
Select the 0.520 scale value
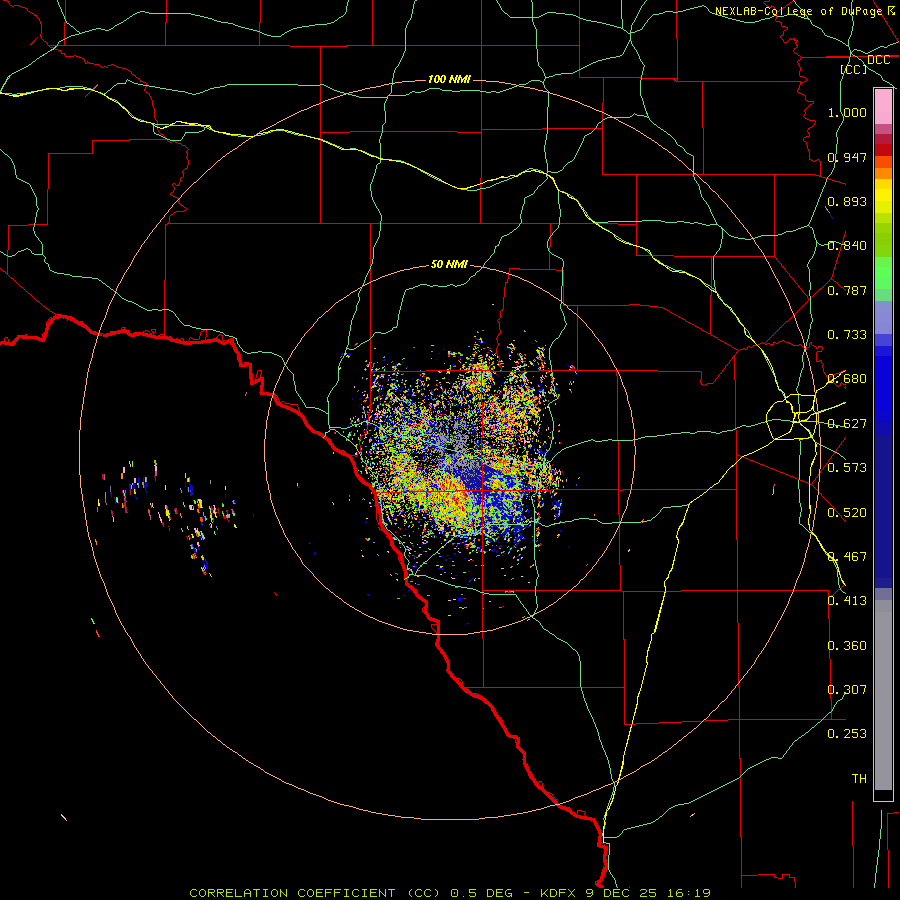847,513
